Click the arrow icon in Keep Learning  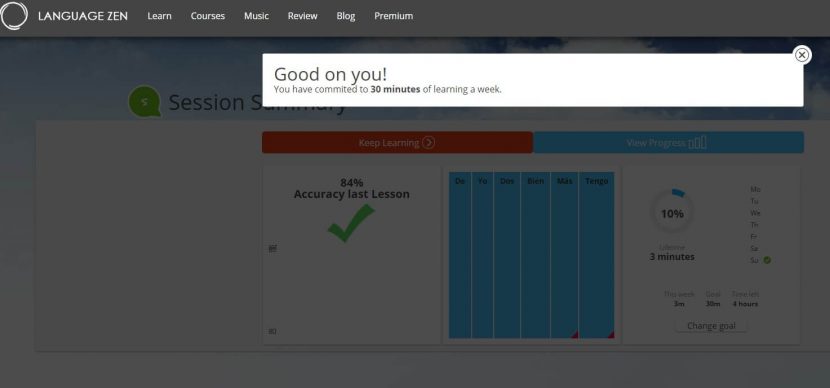point(428,142)
